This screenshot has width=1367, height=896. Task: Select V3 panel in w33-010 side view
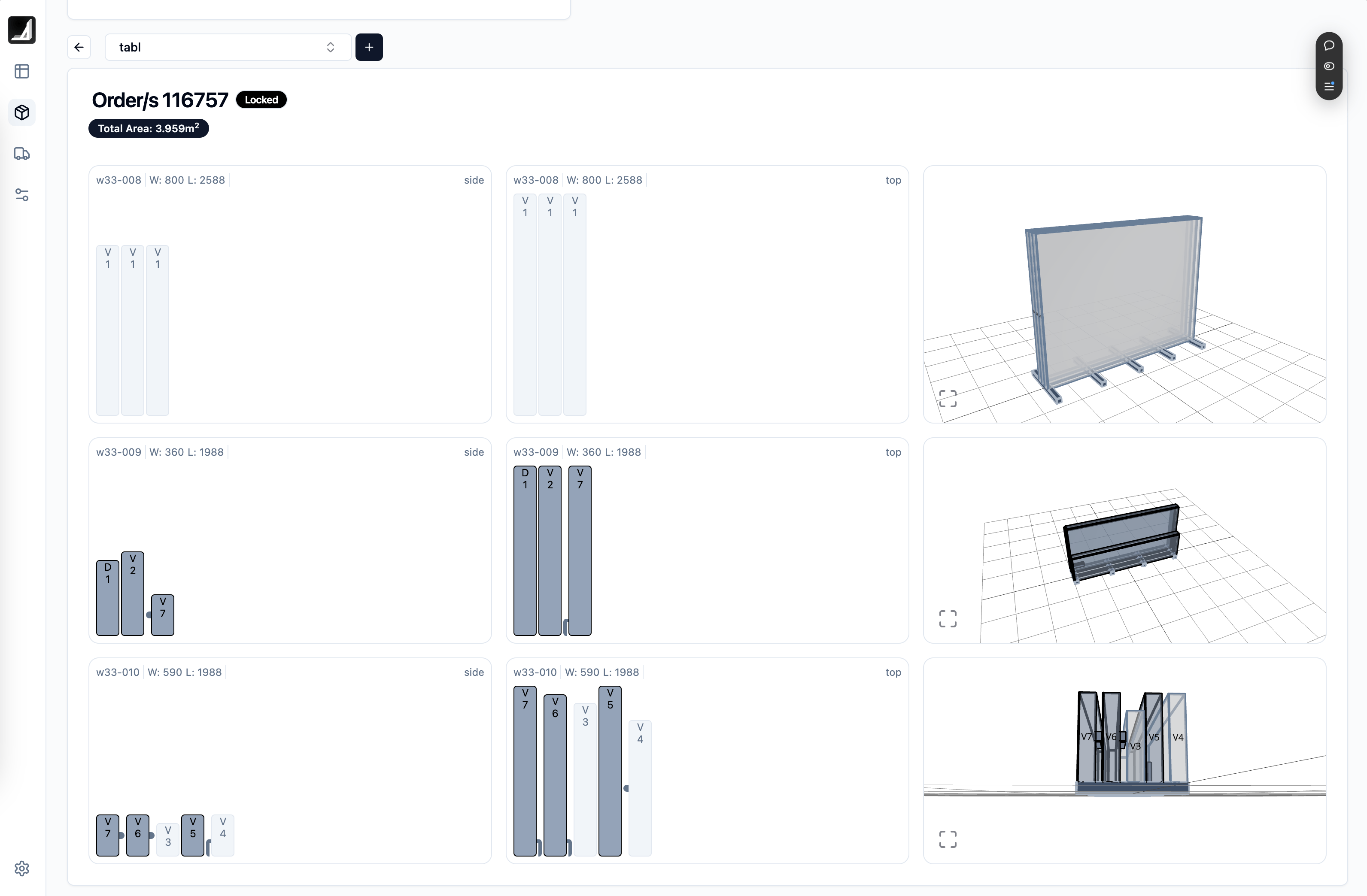[168, 840]
